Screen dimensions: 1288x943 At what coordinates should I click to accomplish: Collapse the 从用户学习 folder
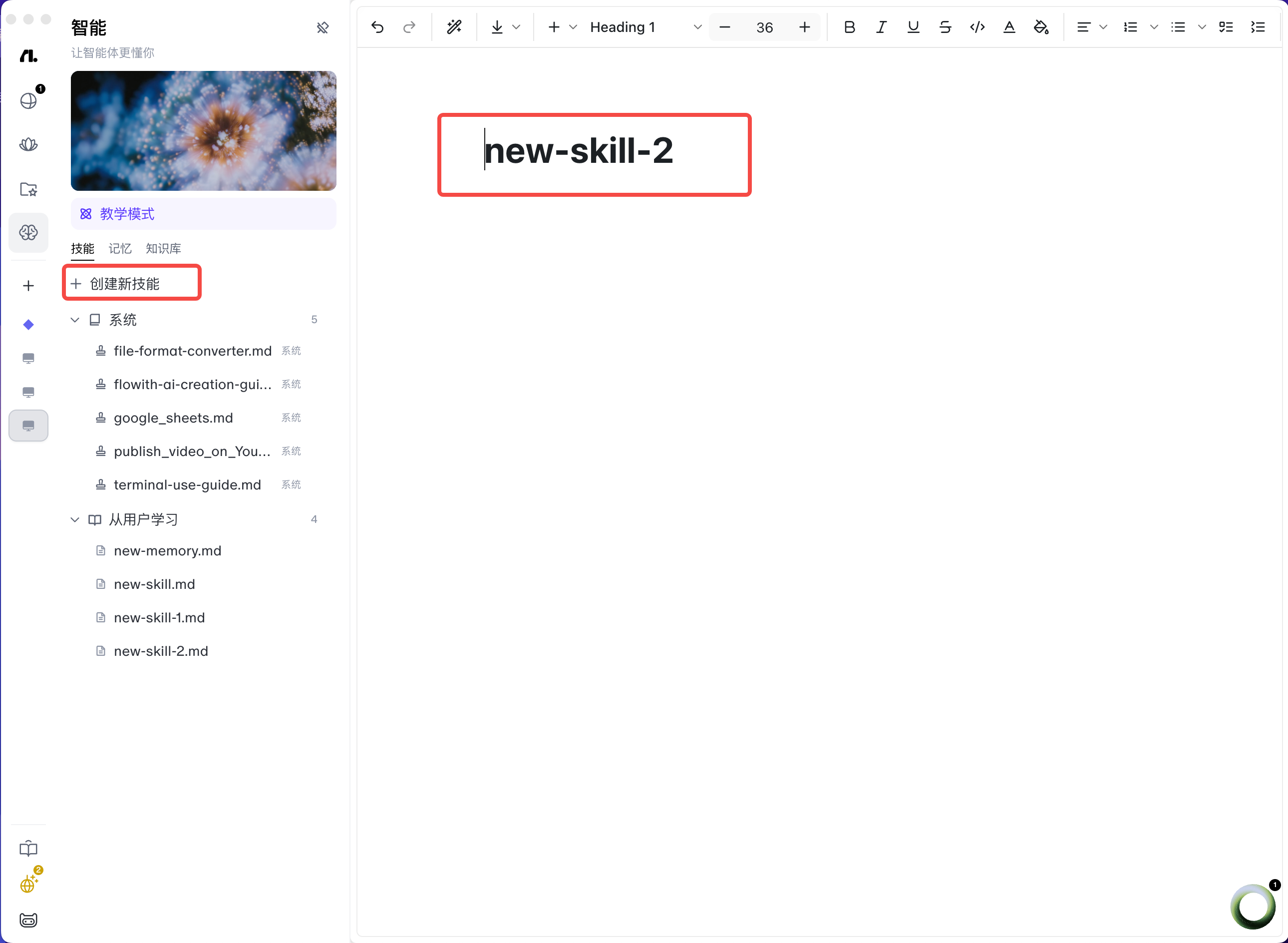(x=75, y=519)
